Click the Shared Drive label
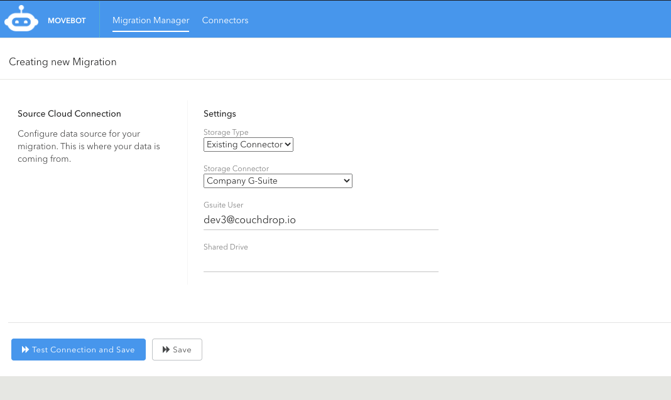 (x=226, y=247)
